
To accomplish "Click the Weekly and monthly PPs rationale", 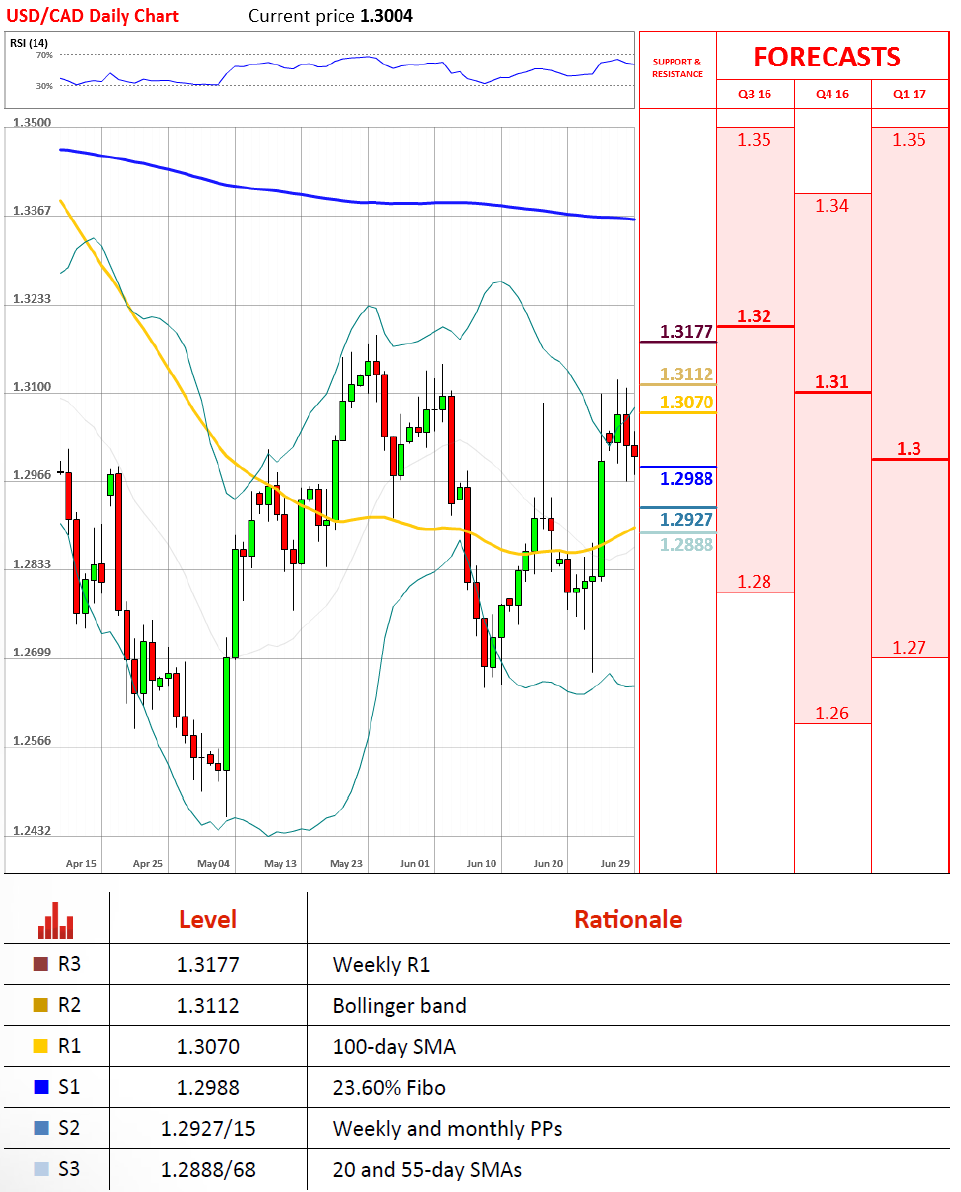I will tap(448, 1129).
